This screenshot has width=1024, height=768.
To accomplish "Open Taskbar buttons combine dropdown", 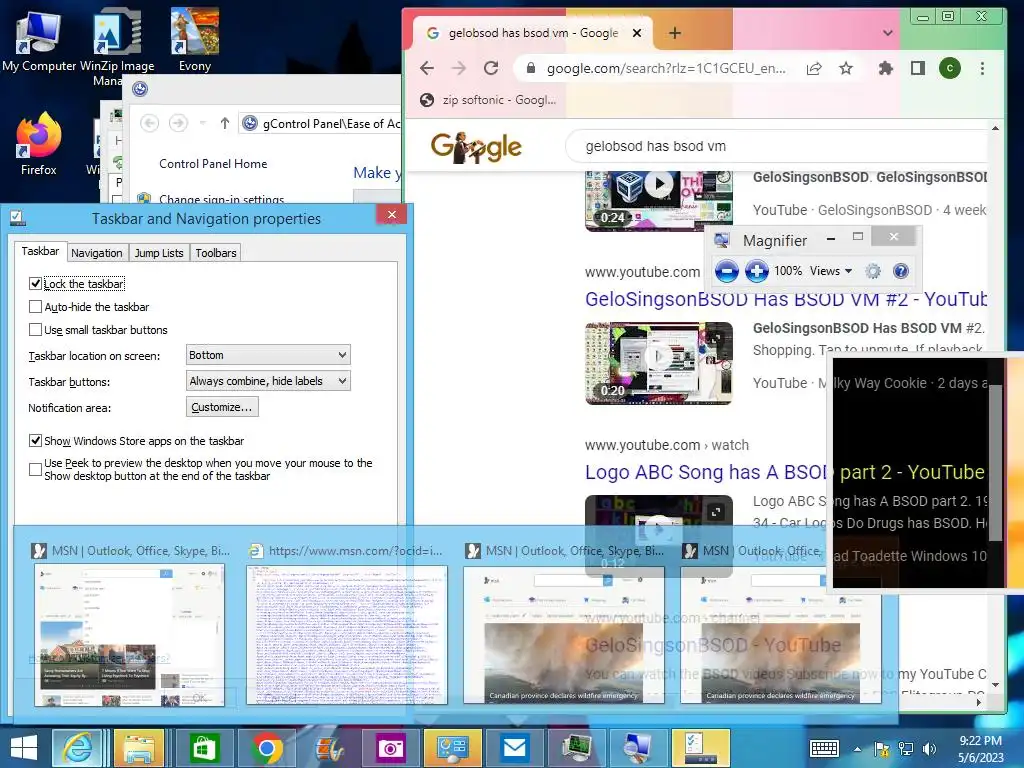I will coord(268,381).
